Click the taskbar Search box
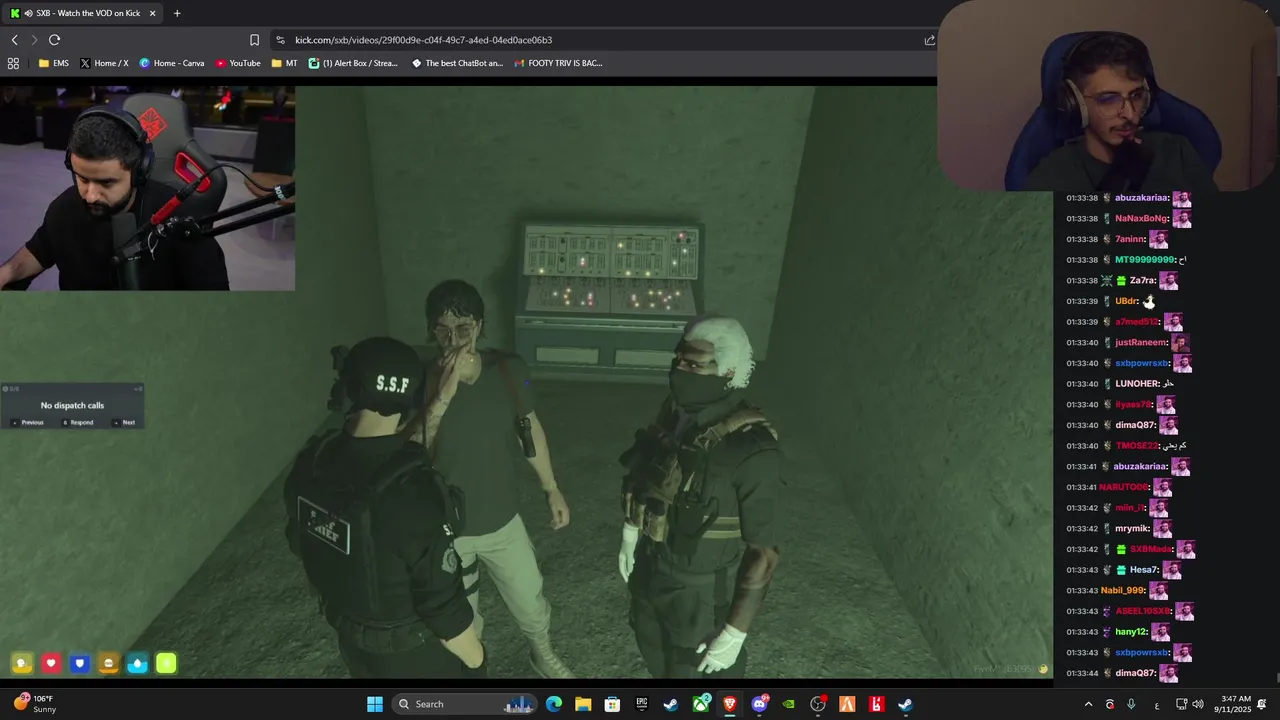 [467, 704]
